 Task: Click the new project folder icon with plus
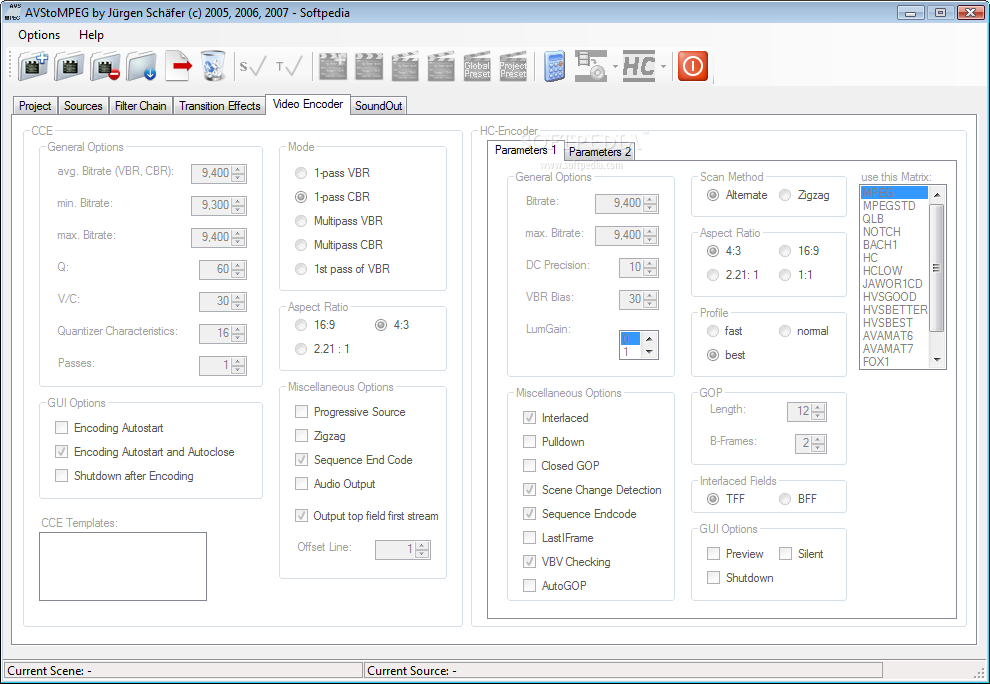point(33,66)
